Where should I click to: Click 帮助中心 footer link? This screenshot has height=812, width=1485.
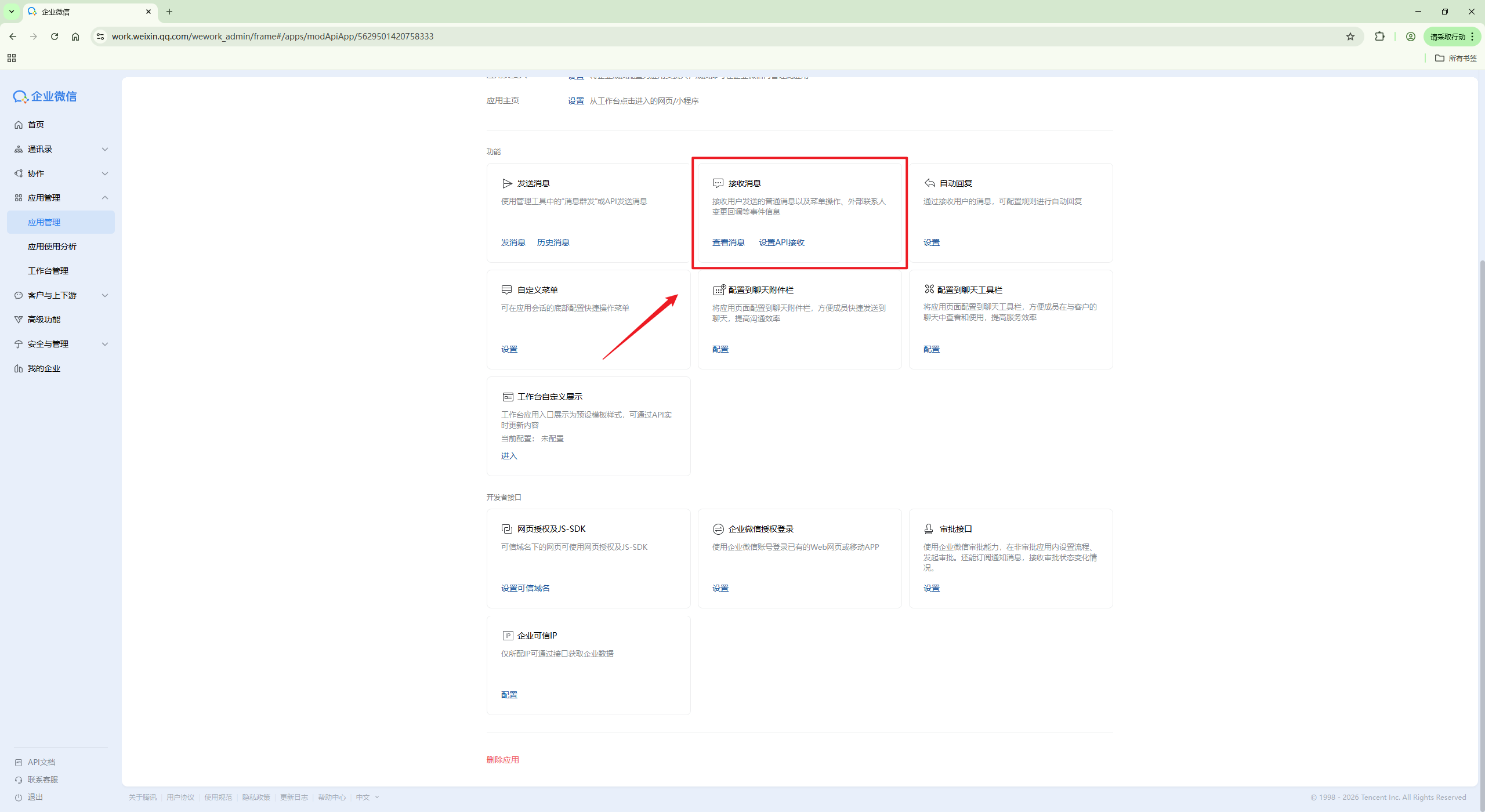[332, 797]
